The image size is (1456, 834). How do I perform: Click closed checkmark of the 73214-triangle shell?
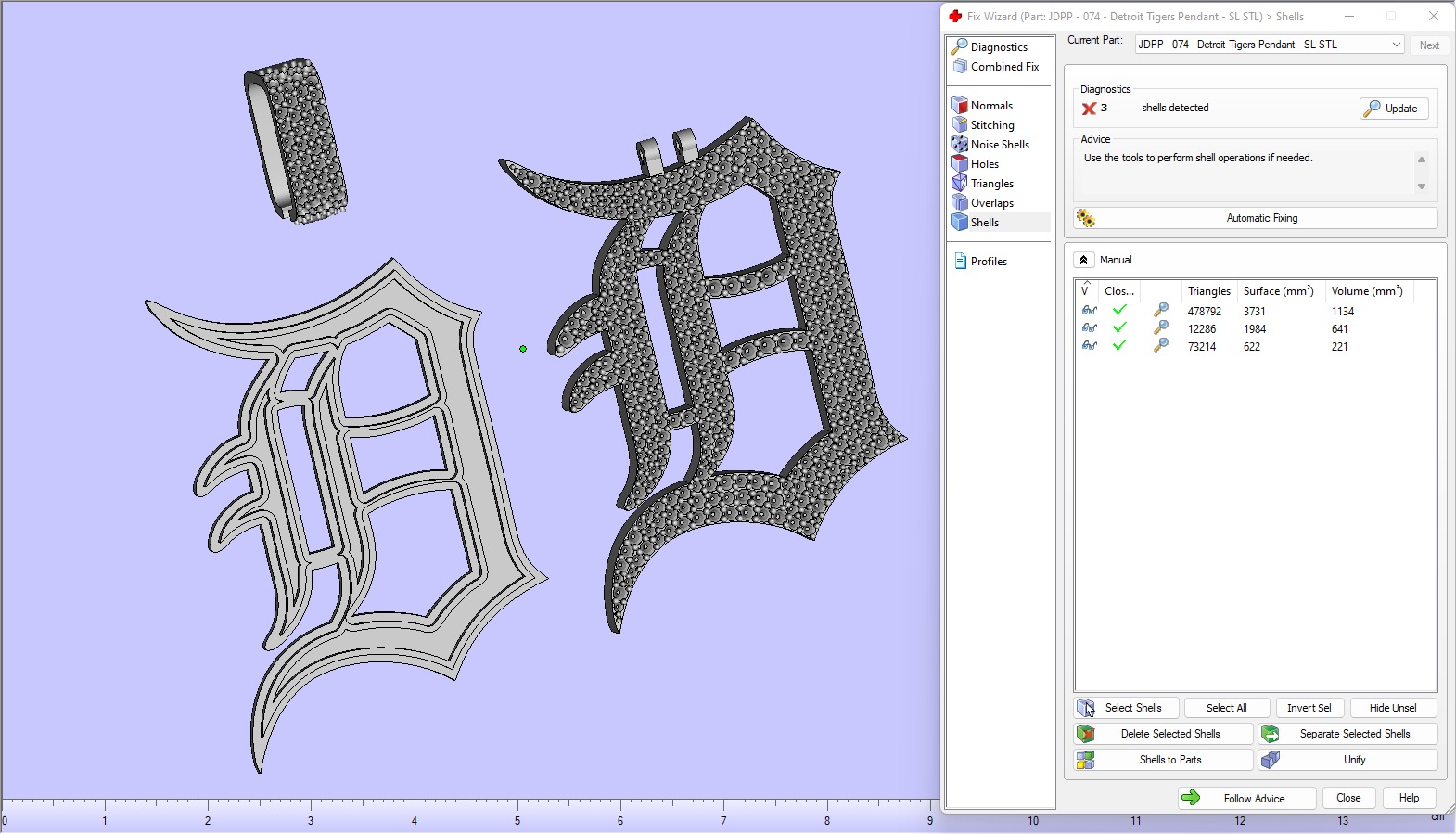point(1119,346)
